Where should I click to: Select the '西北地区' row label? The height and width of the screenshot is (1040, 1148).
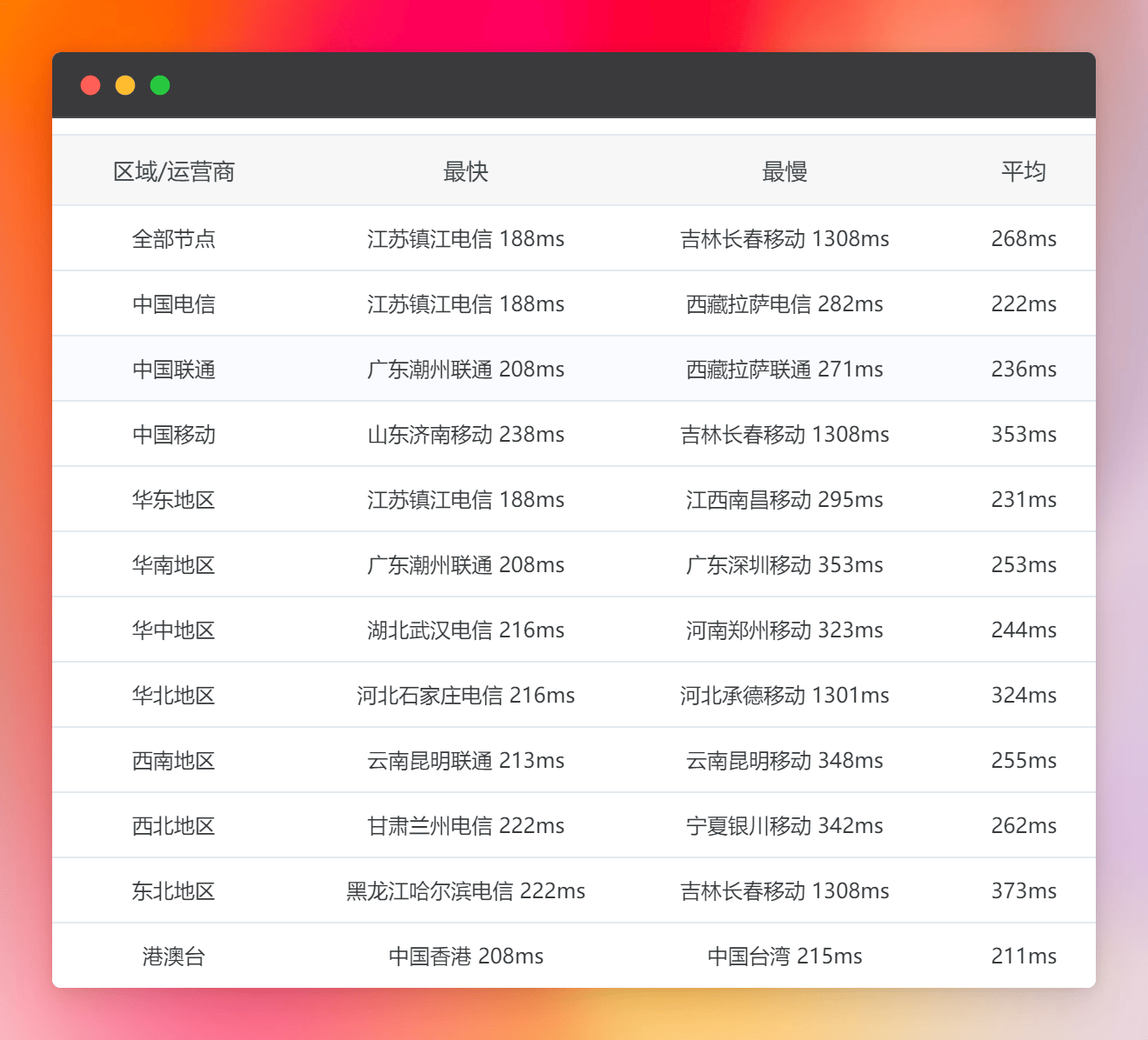click(174, 825)
